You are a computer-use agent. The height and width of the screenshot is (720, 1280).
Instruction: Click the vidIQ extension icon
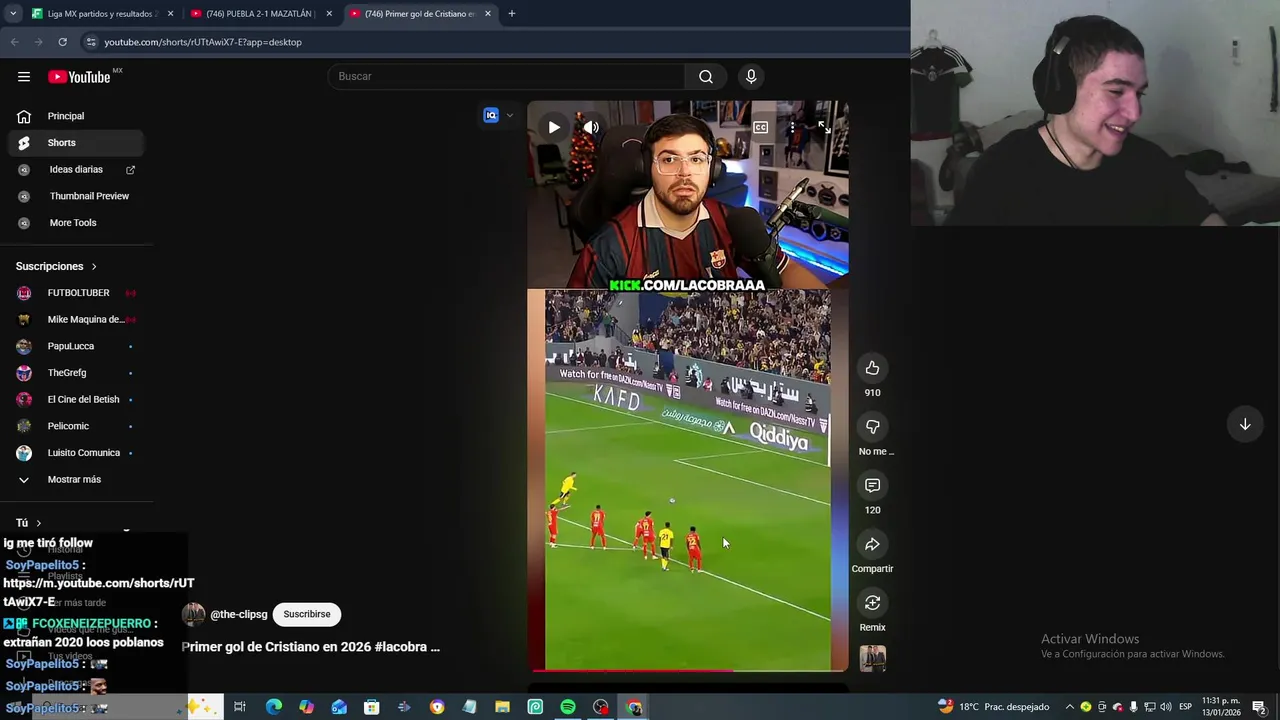491,115
